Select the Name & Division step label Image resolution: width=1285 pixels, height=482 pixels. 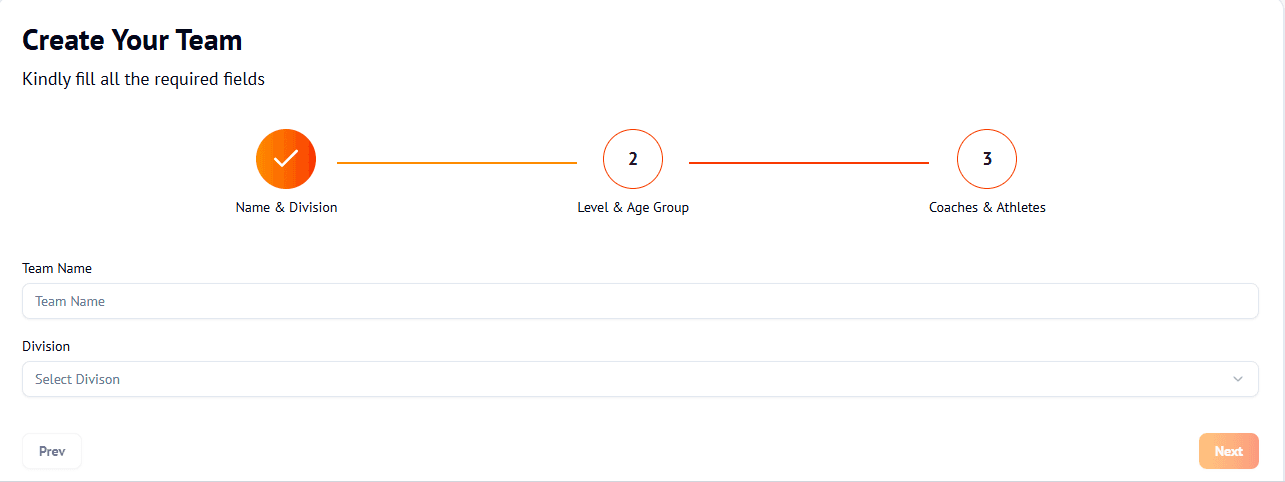pos(286,208)
